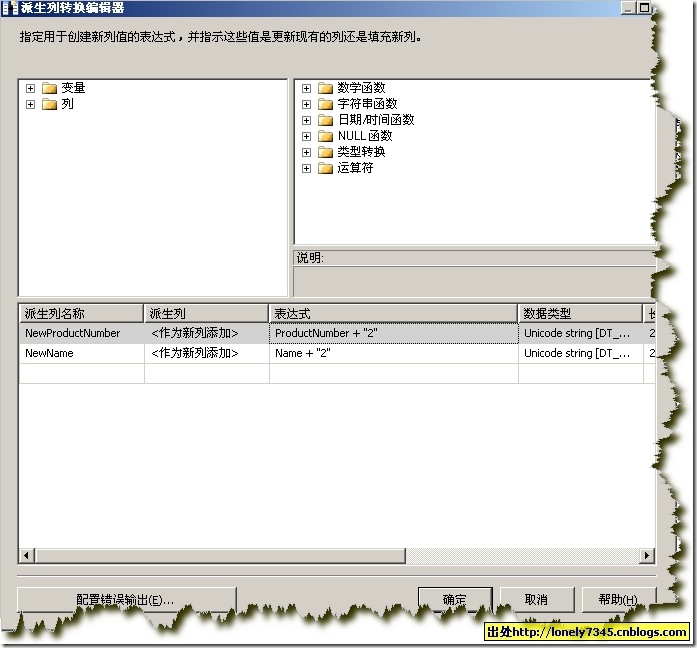
Task: Click the empty new-row name cell
Action: 81,373
